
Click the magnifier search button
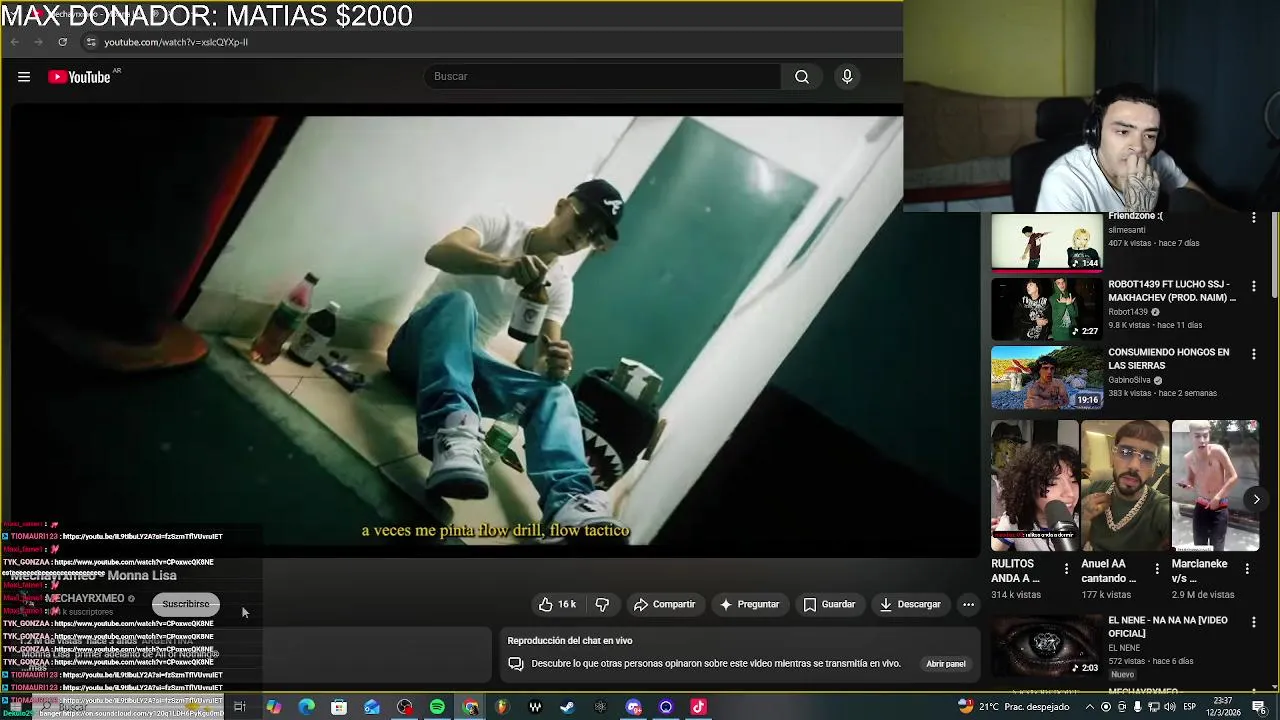[802, 77]
